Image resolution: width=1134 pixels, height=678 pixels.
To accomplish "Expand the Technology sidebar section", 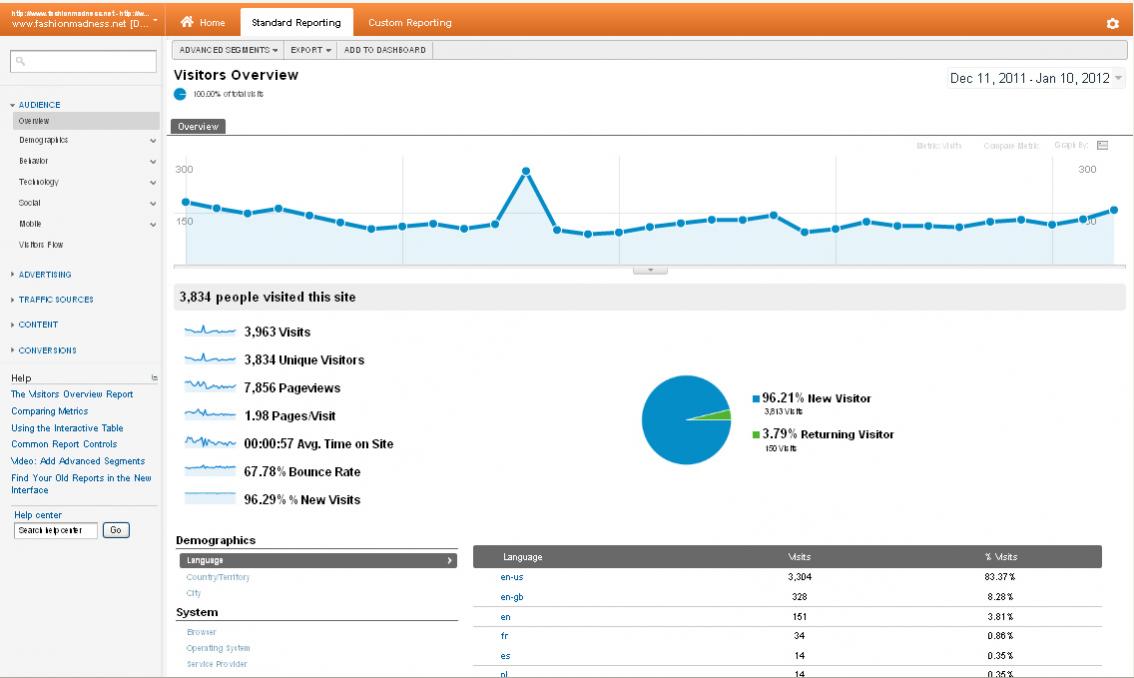I will pos(153,182).
